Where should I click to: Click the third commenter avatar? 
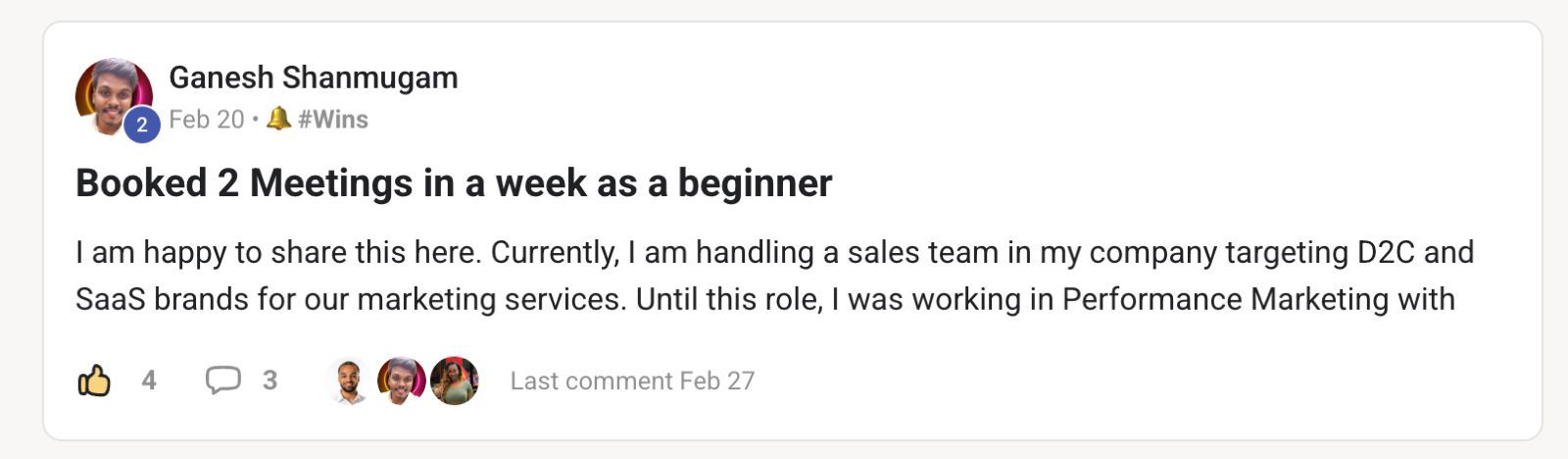point(455,381)
